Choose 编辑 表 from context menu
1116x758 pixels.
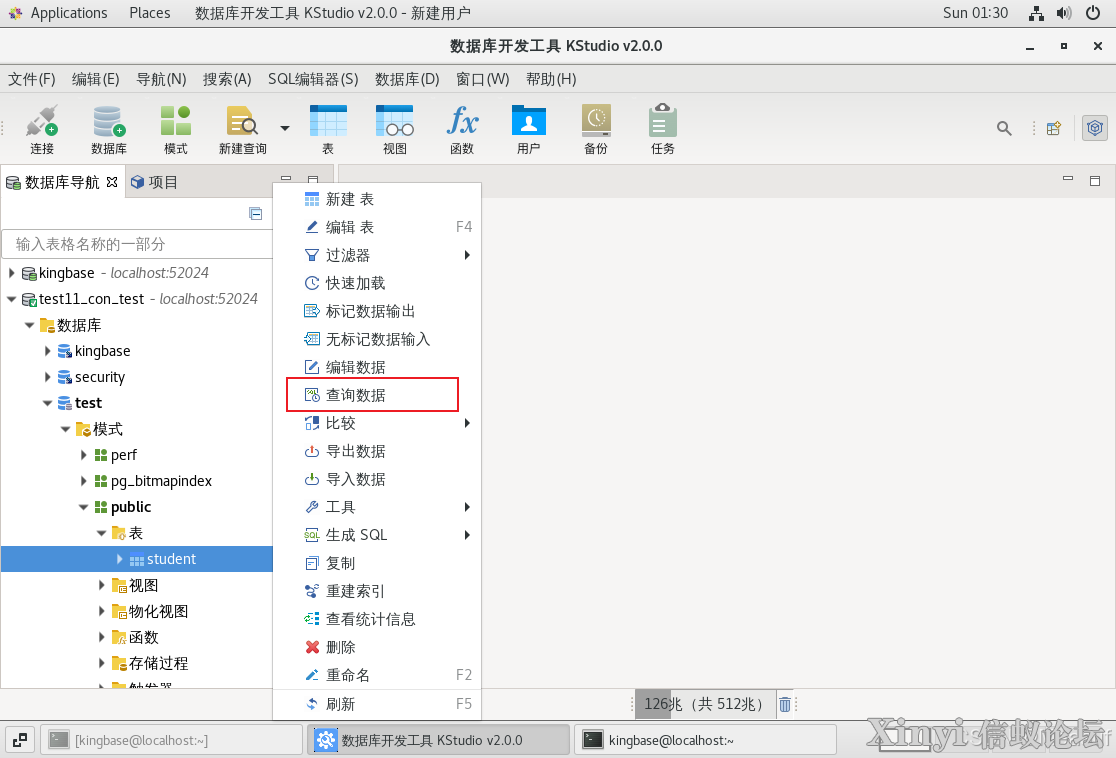coord(377,227)
